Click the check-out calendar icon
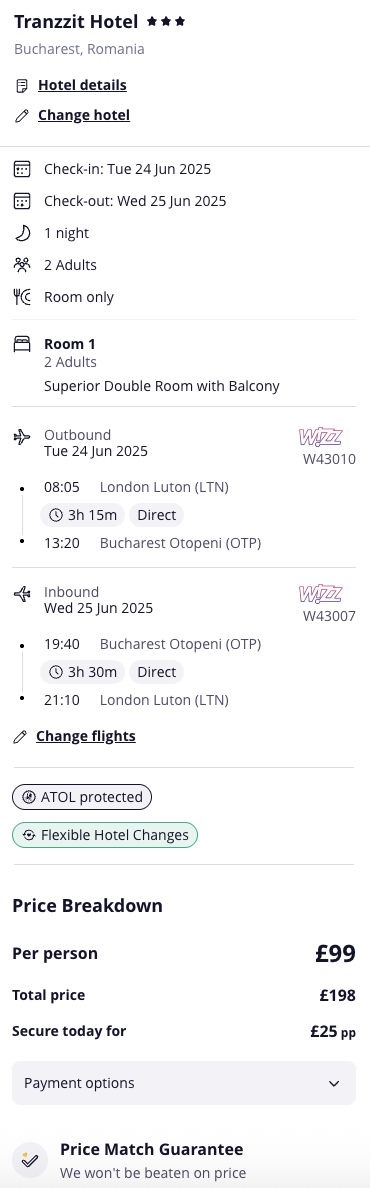The width and height of the screenshot is (370, 1188). tap(22, 201)
